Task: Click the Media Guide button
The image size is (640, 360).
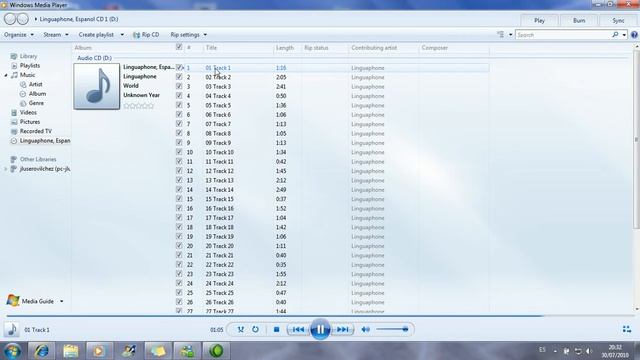Action: 30,301
